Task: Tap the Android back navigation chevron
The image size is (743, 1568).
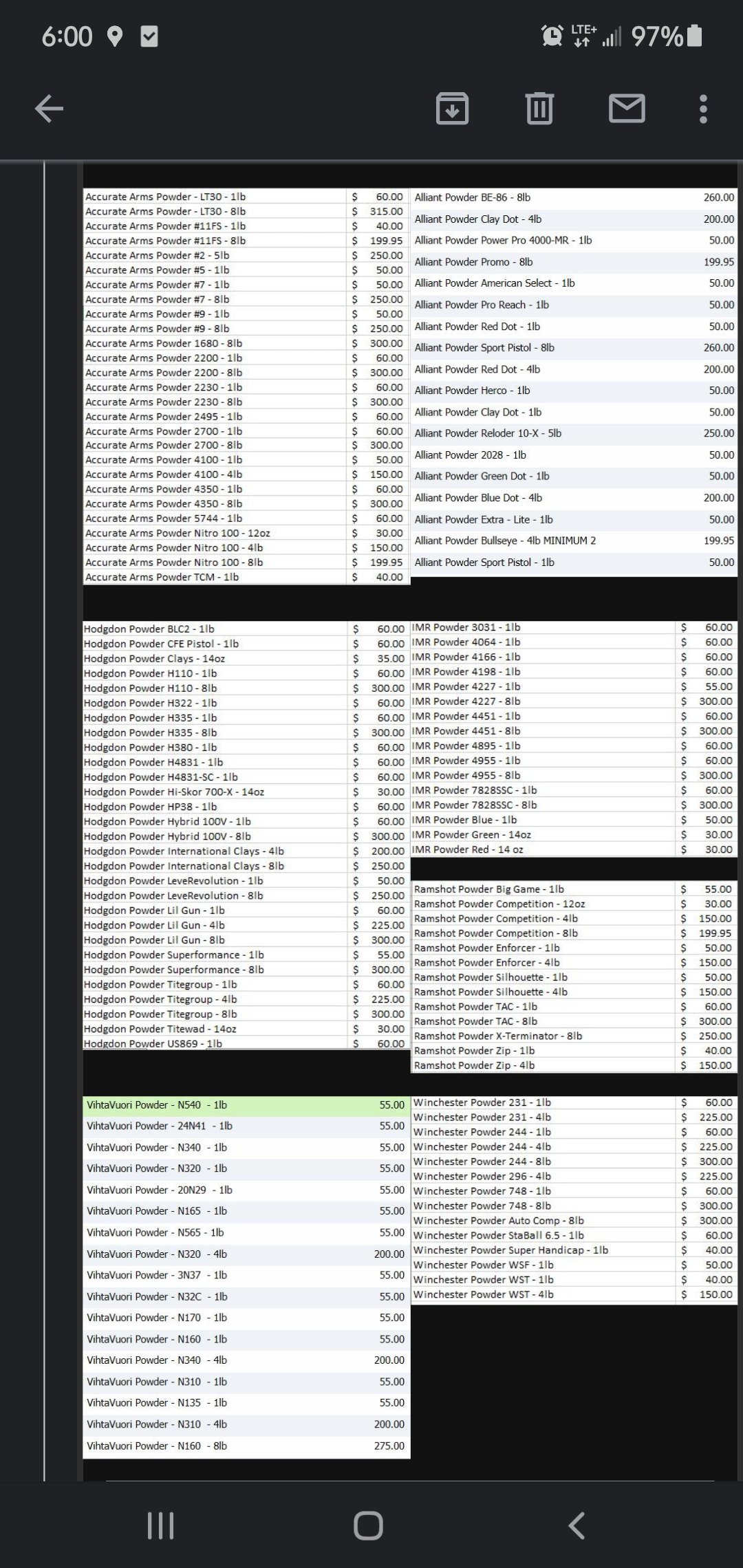Action: point(577,1525)
